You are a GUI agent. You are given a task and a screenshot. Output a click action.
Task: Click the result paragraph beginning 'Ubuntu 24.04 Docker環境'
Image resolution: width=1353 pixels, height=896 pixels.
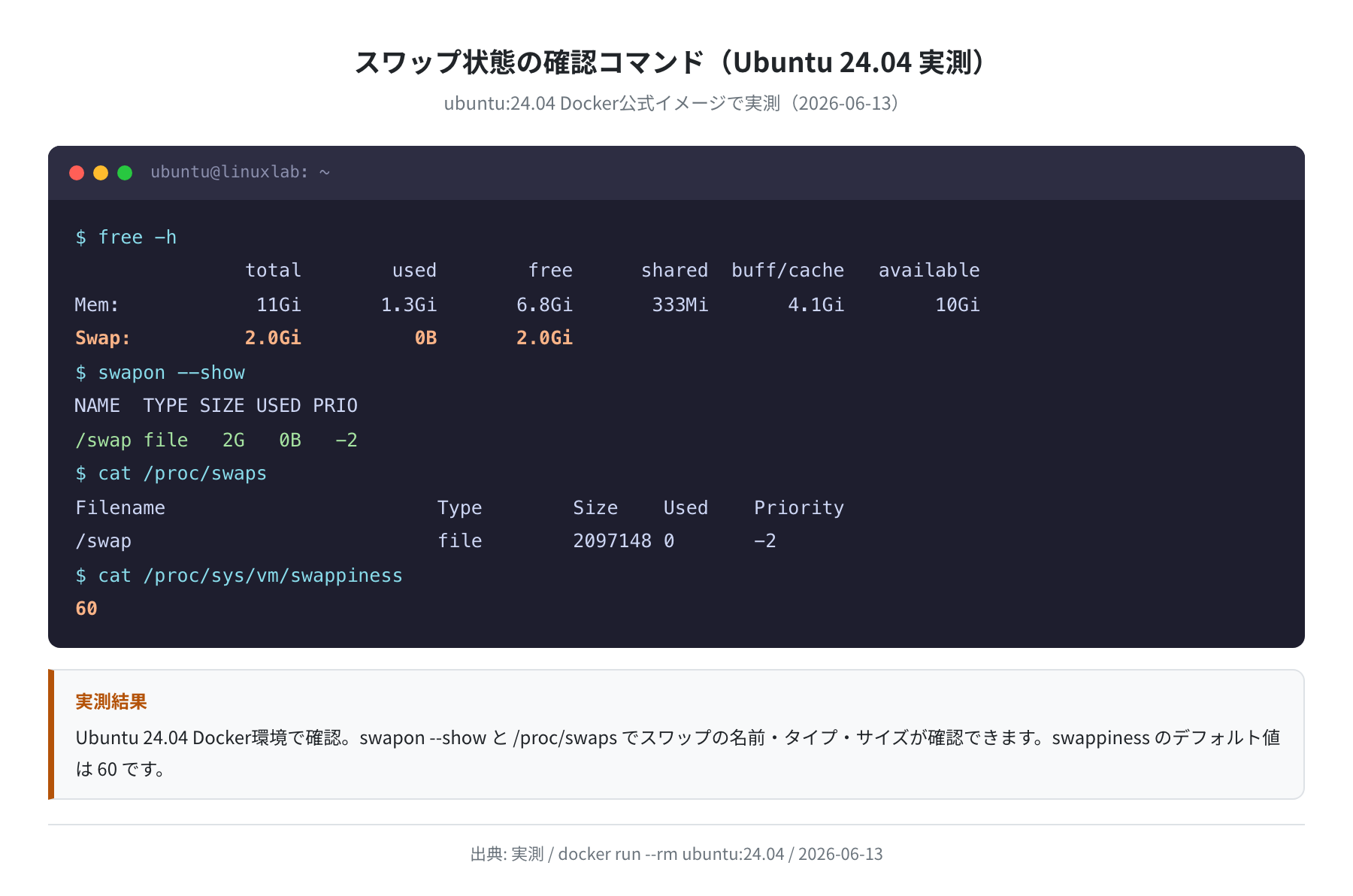click(x=678, y=753)
